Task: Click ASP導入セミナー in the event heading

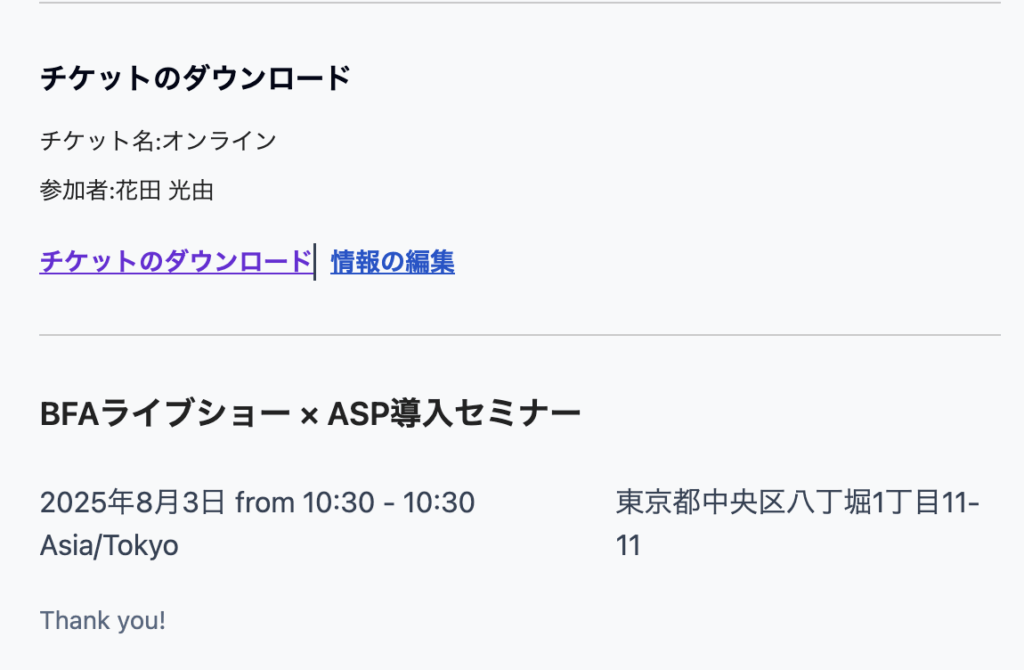Action: pyautogui.click(x=454, y=413)
